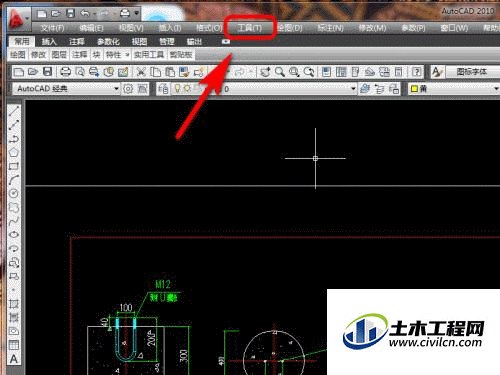
Task: Click the Workspace Settings gear icon
Action: point(128,89)
